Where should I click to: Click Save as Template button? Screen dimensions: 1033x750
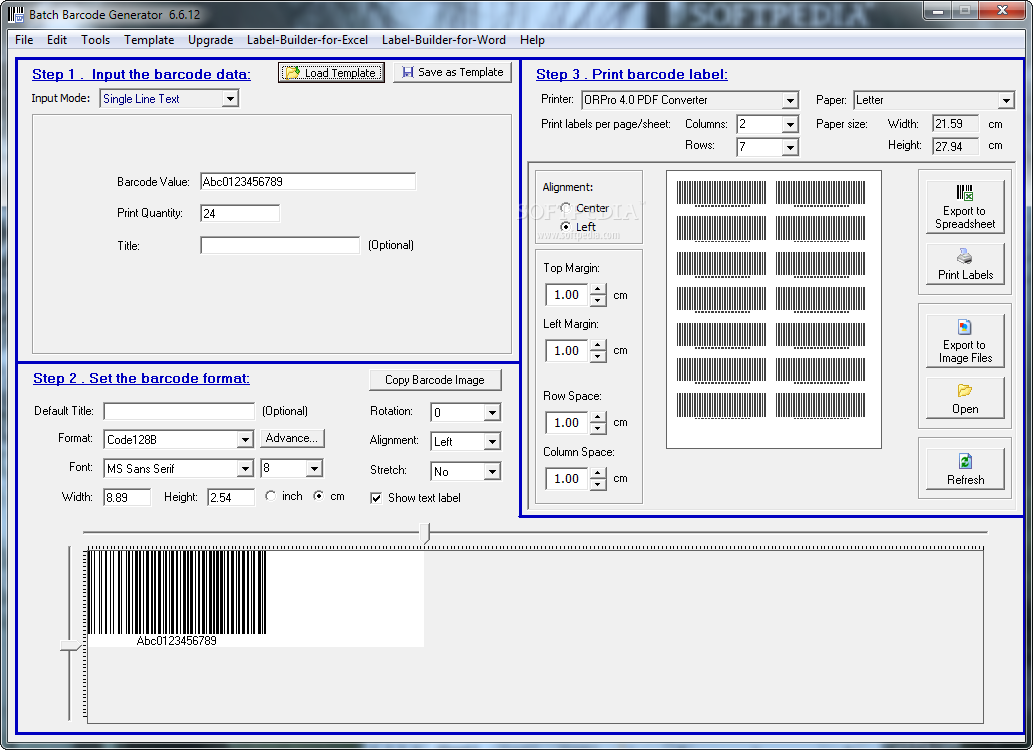[x=453, y=72]
